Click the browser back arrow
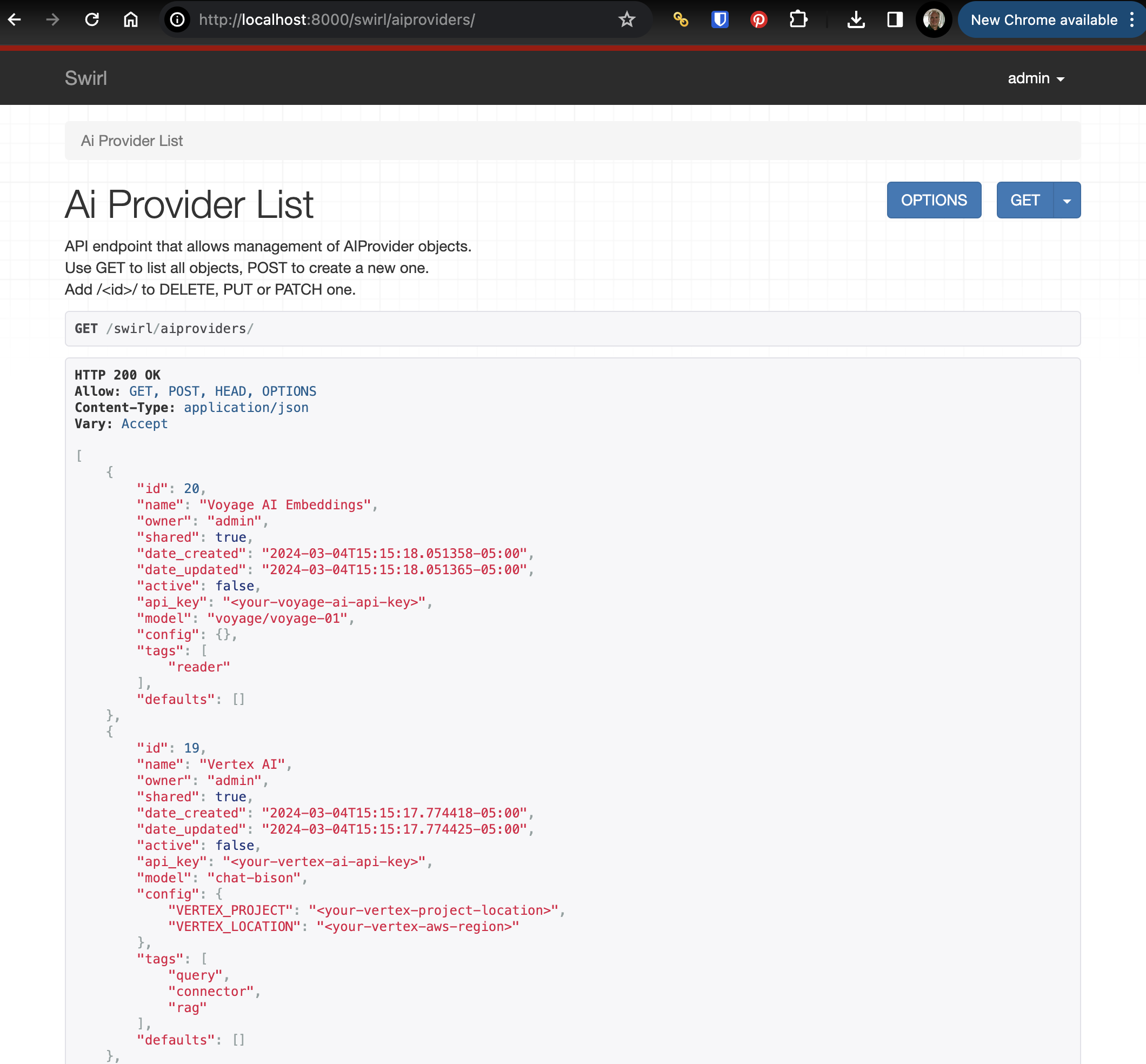The width and height of the screenshot is (1146, 1064). [x=15, y=19]
